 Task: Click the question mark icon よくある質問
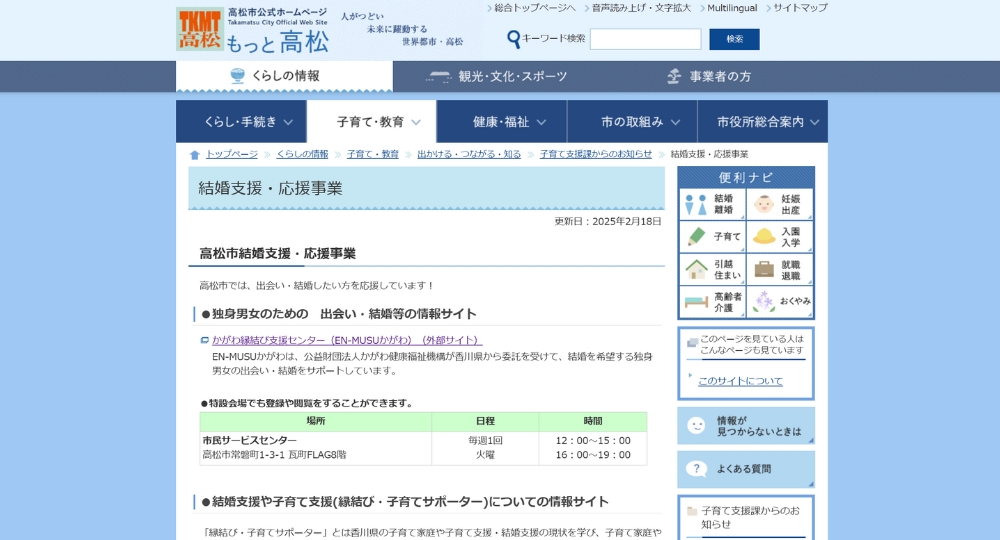[x=696, y=469]
